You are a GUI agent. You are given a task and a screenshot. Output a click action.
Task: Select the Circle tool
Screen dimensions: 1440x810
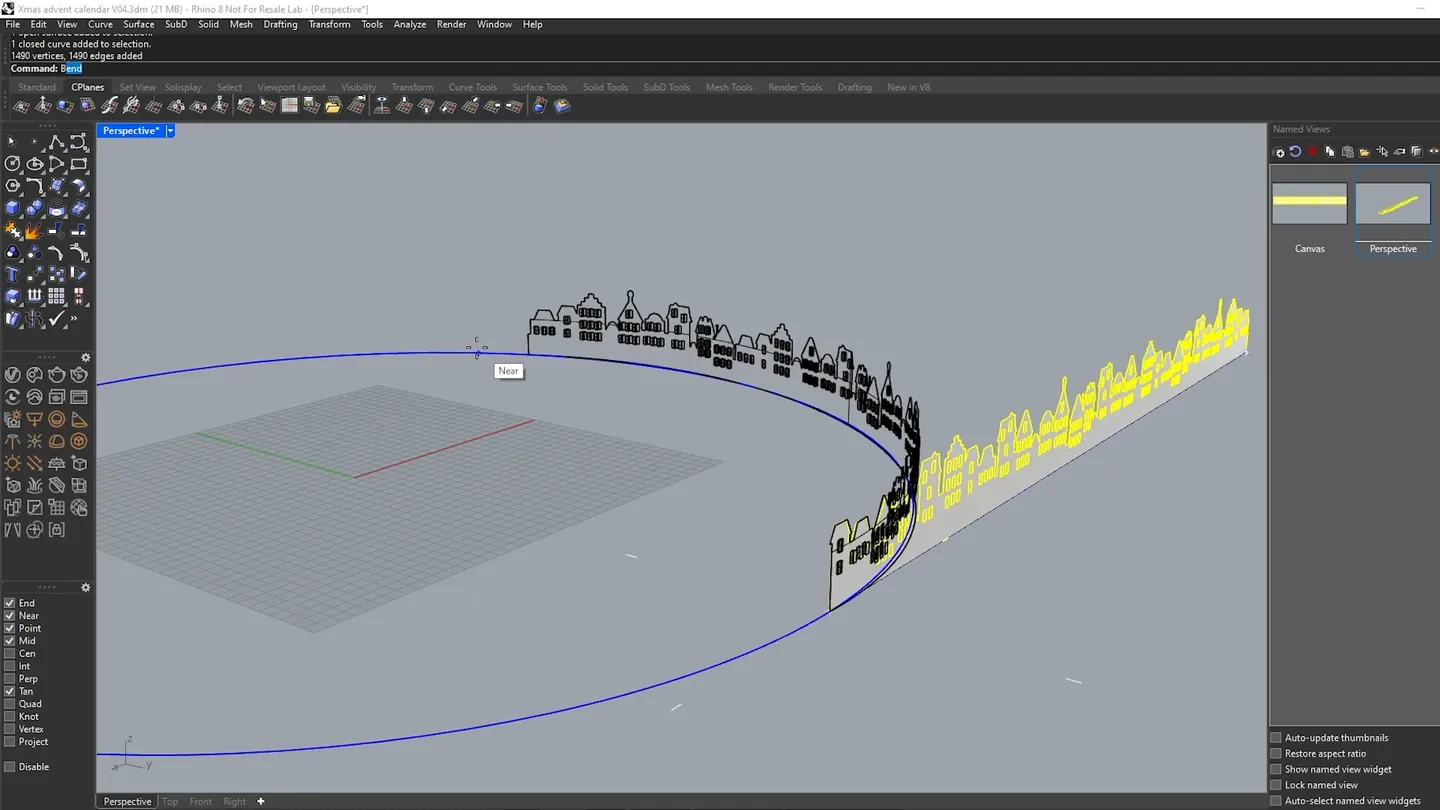coord(11,163)
